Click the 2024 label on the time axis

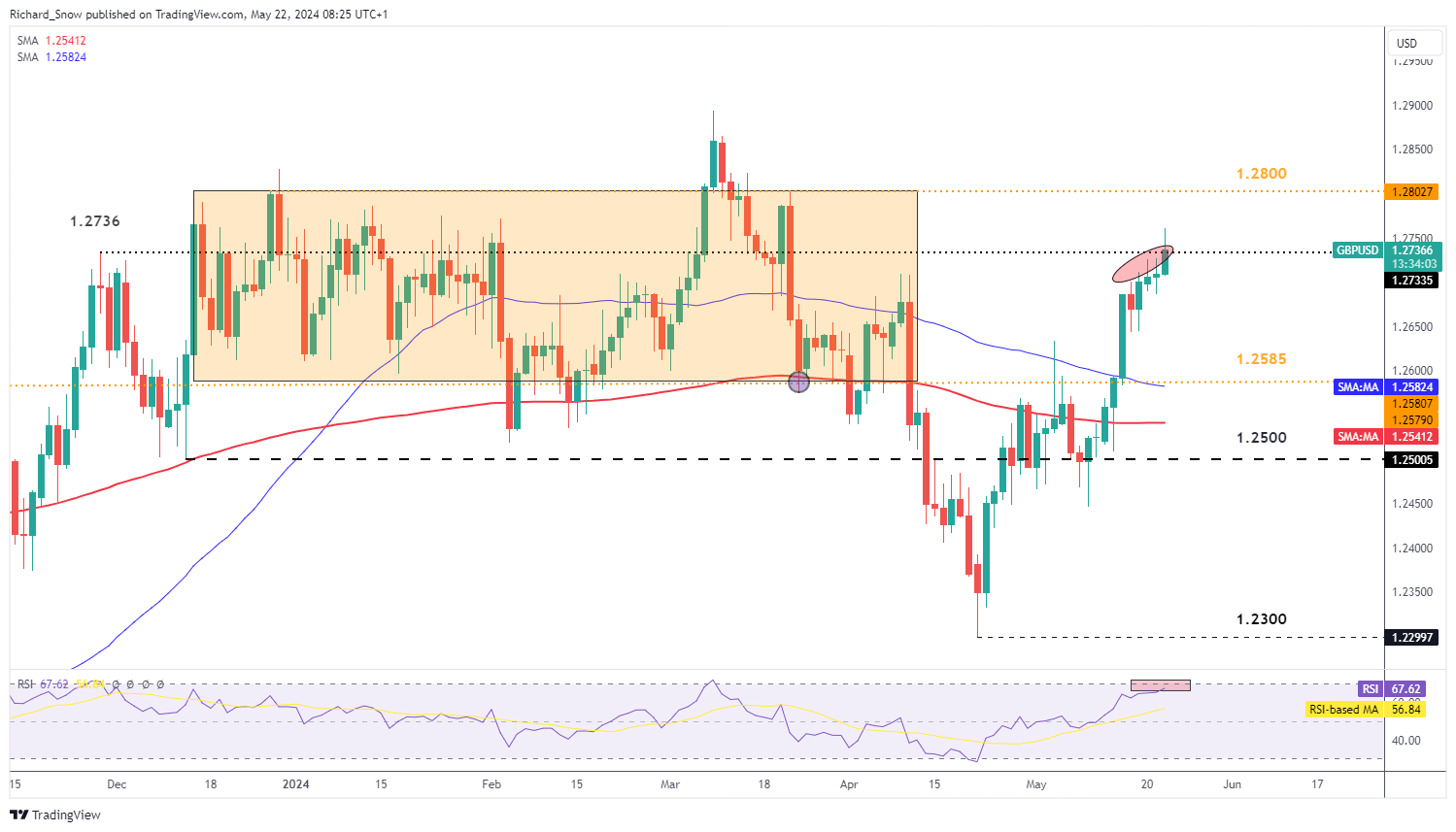click(x=295, y=784)
